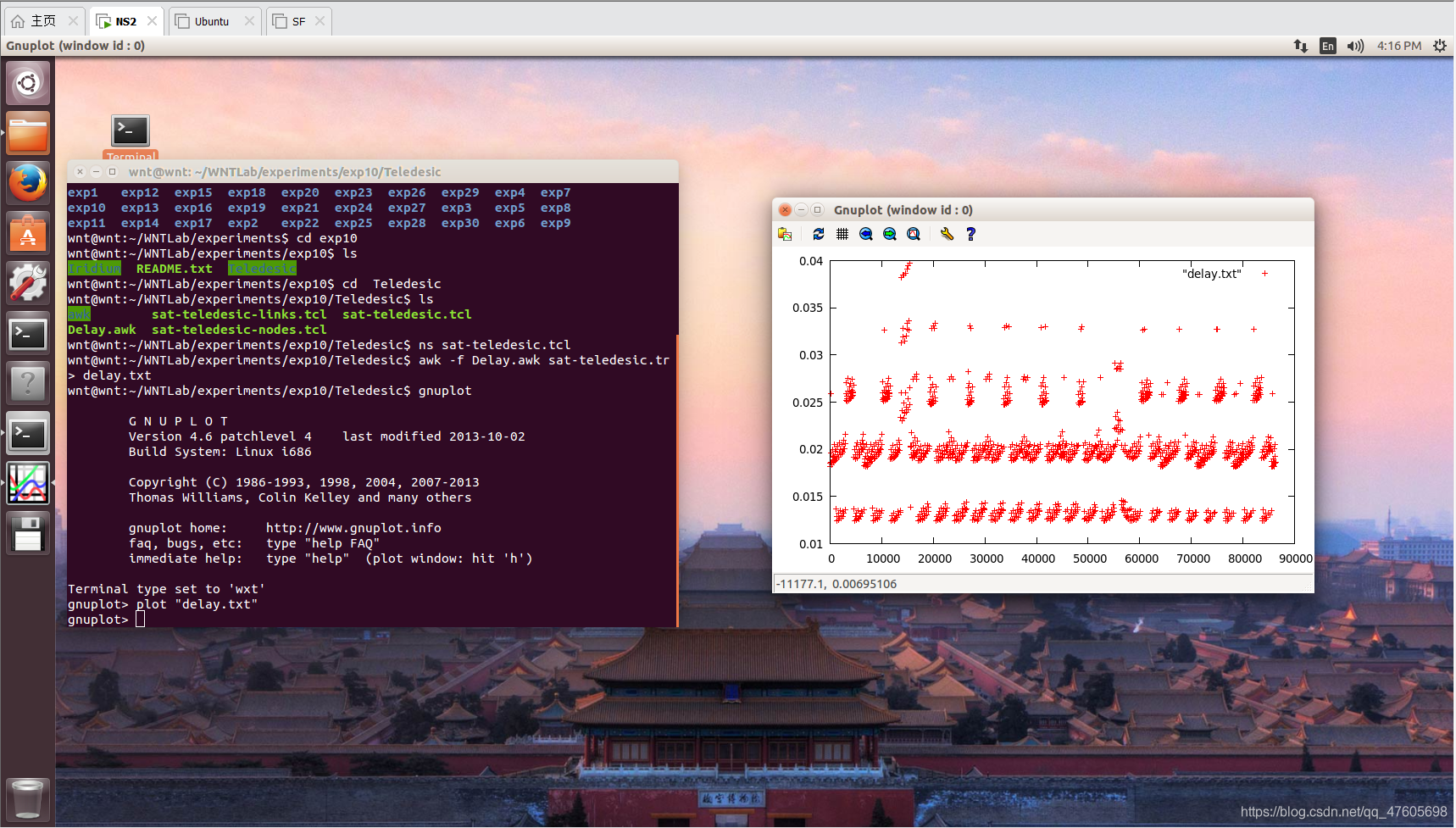
Task: Launch Firefox from the launcher
Action: click(28, 183)
